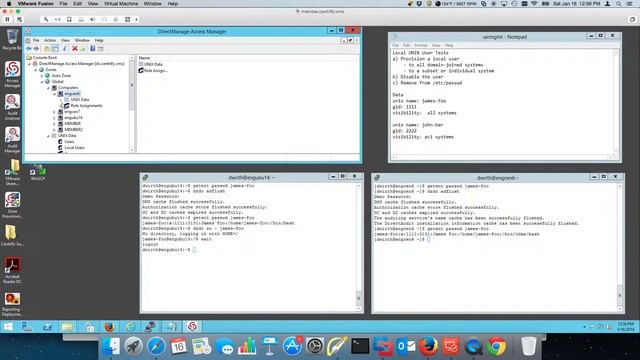Open Google Chrome in the macOS Dock

tap(496, 347)
